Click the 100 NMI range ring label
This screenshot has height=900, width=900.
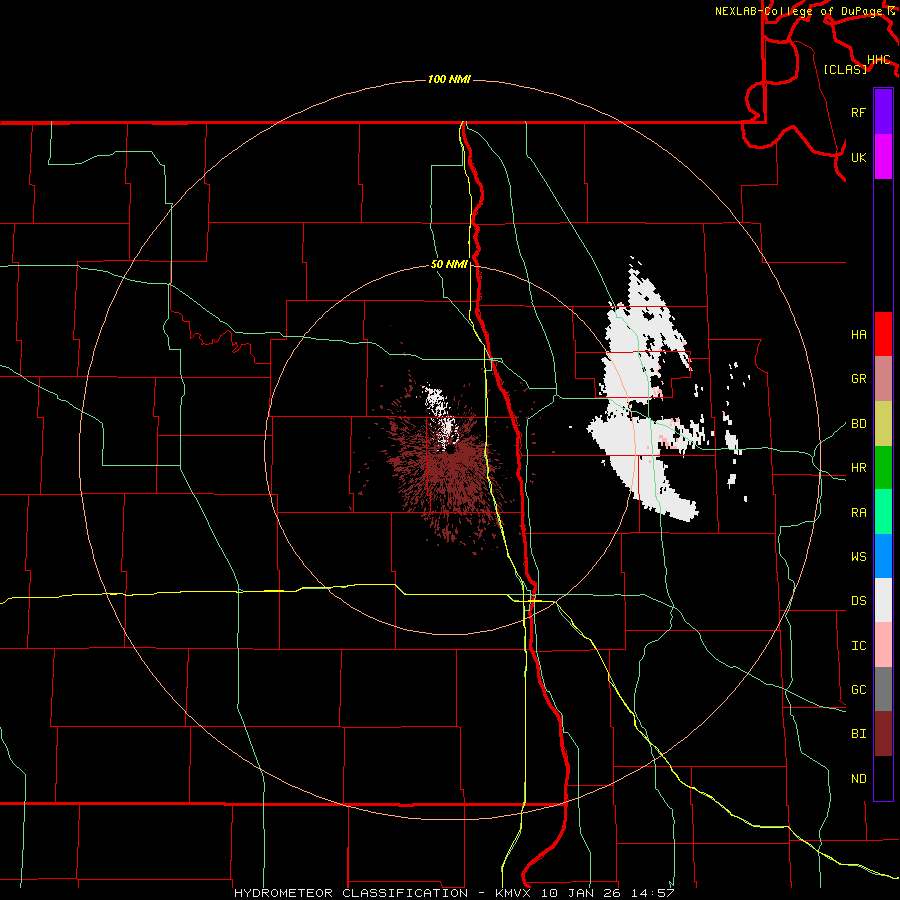449,79
